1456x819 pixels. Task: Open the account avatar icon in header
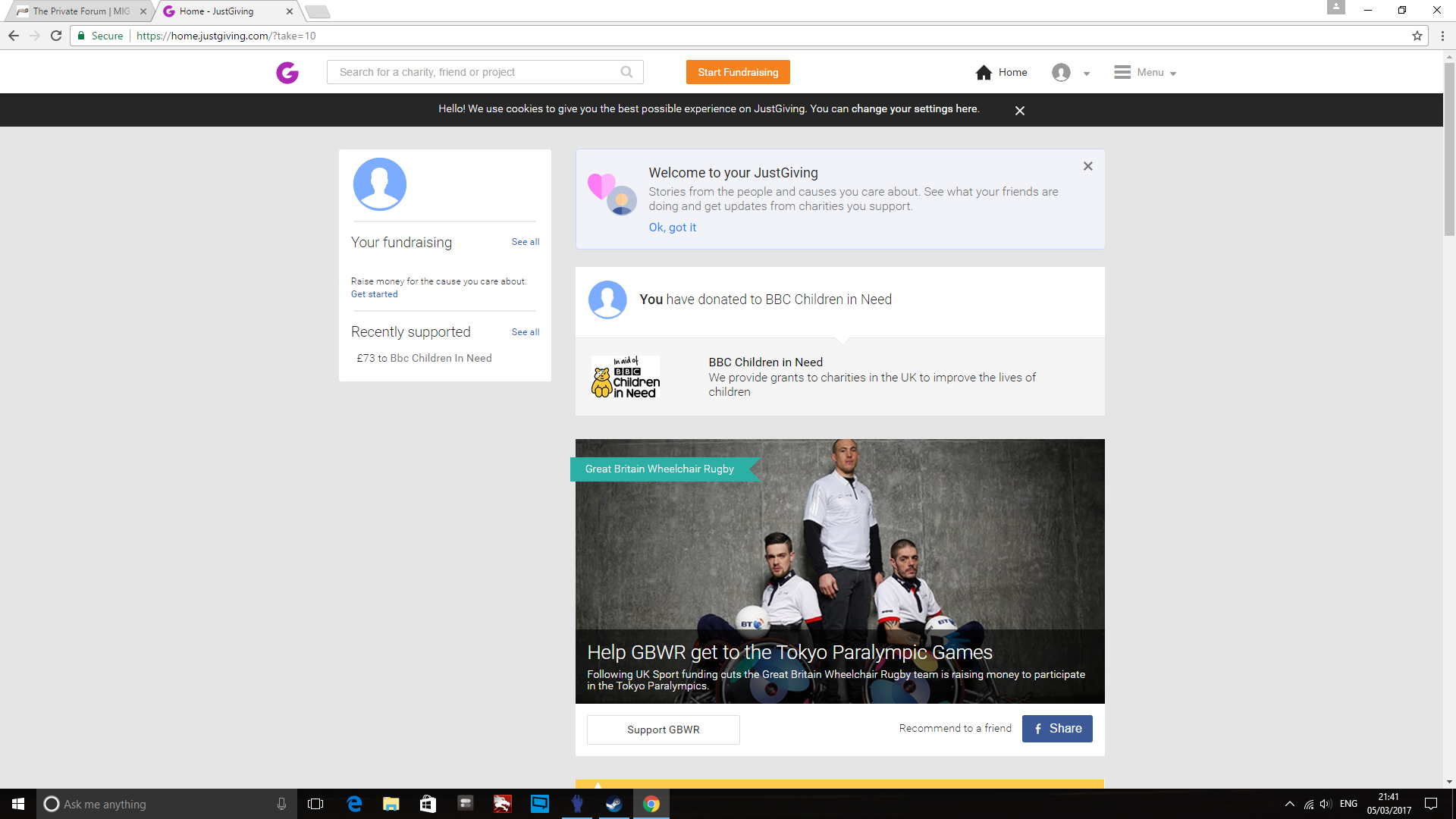tap(1061, 72)
